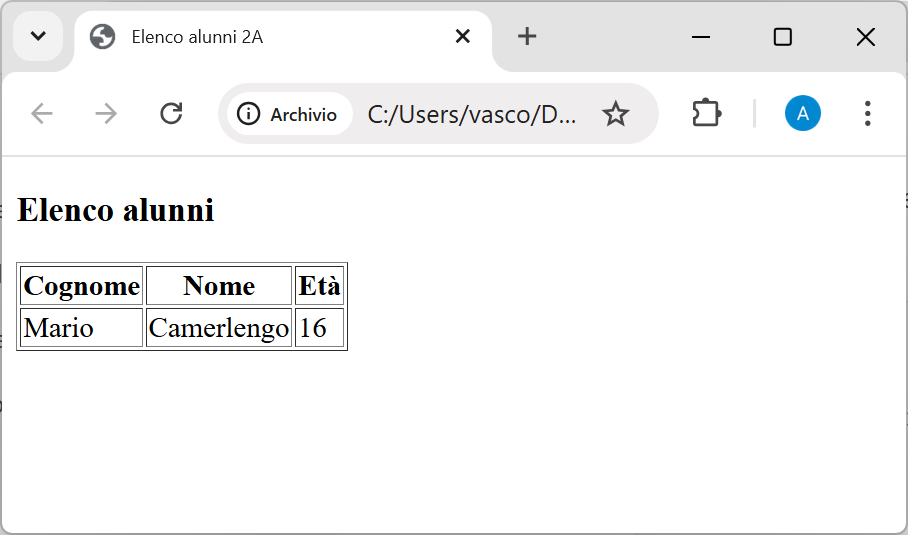Open the Extensions puzzle icon
Image resolution: width=908 pixels, height=535 pixels.
pyautogui.click(x=706, y=113)
